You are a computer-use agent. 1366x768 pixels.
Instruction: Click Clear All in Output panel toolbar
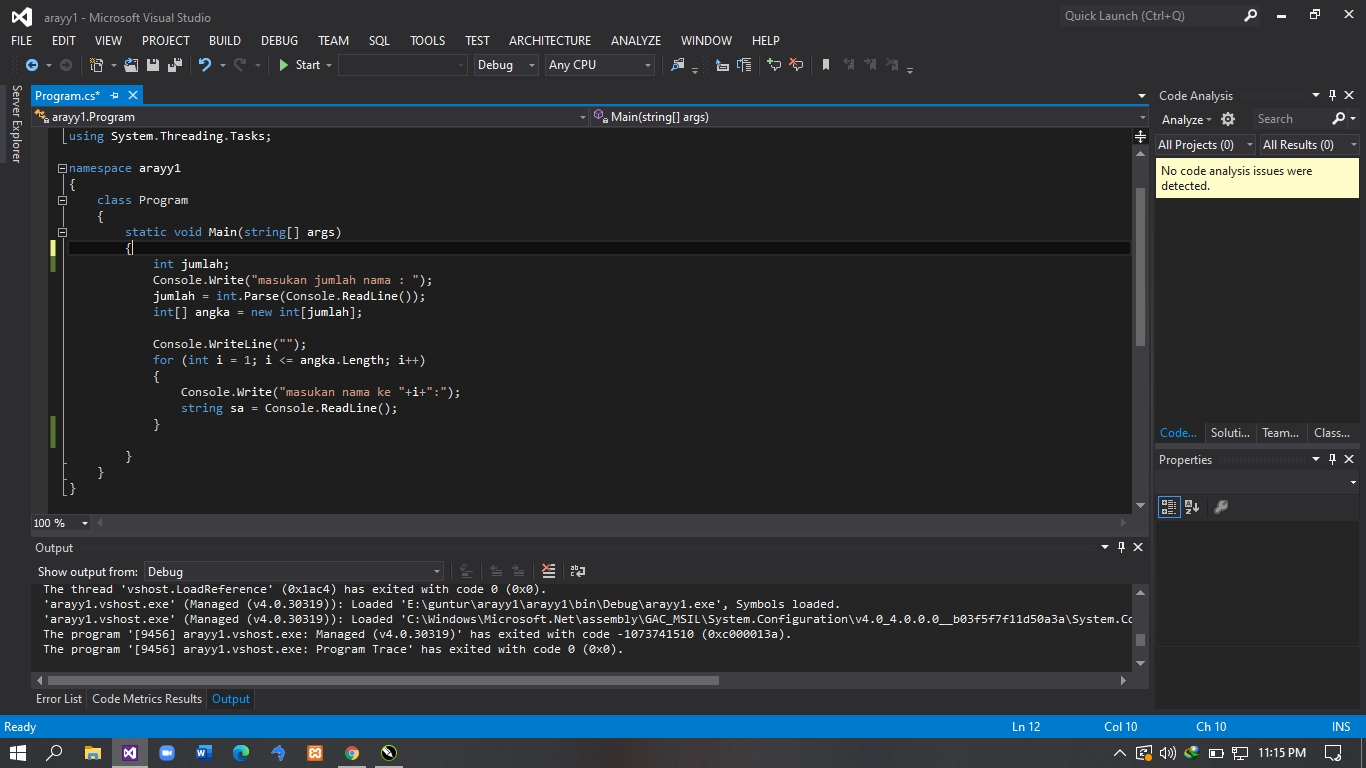click(x=548, y=571)
